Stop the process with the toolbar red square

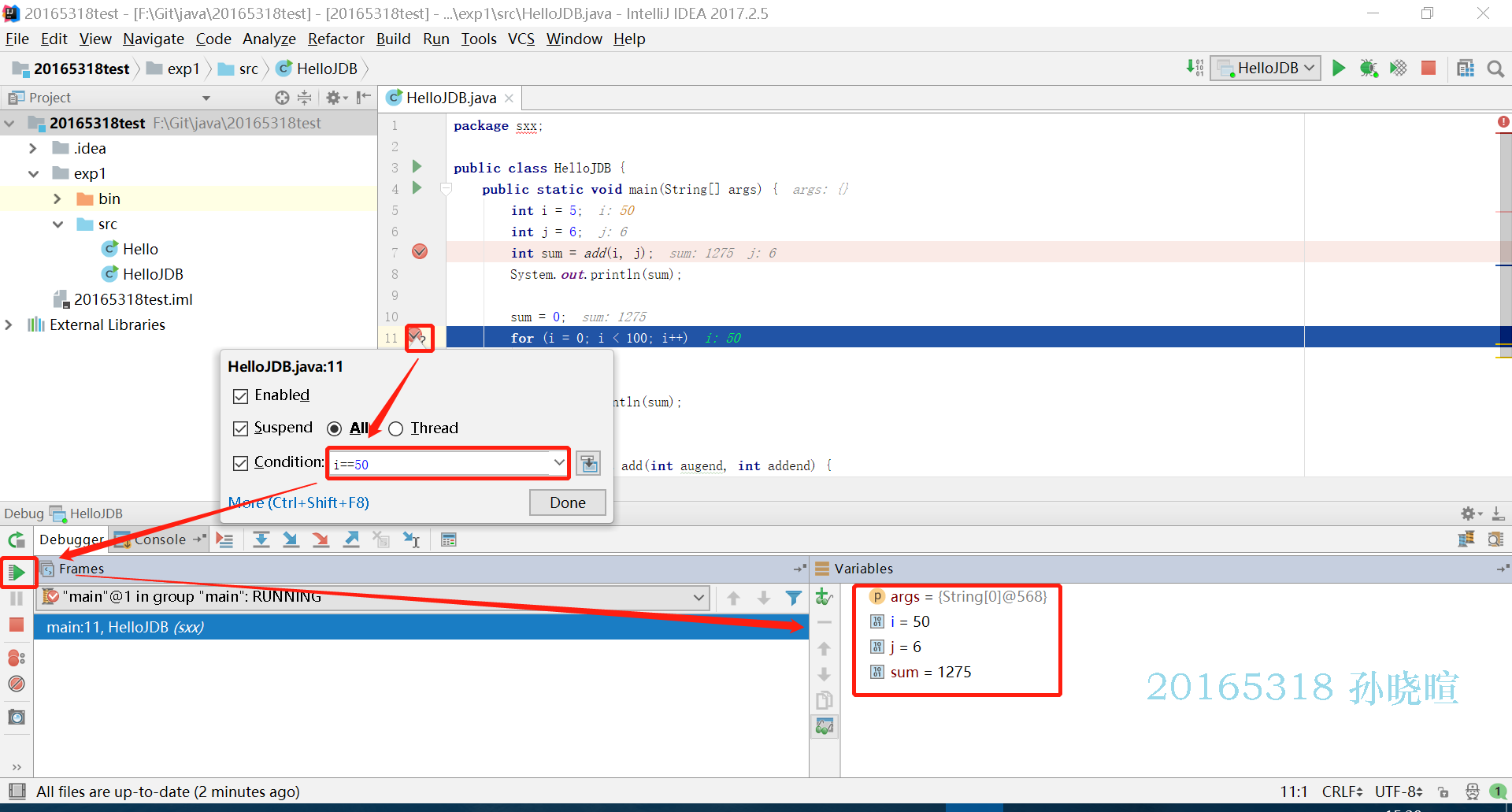pos(1429,68)
